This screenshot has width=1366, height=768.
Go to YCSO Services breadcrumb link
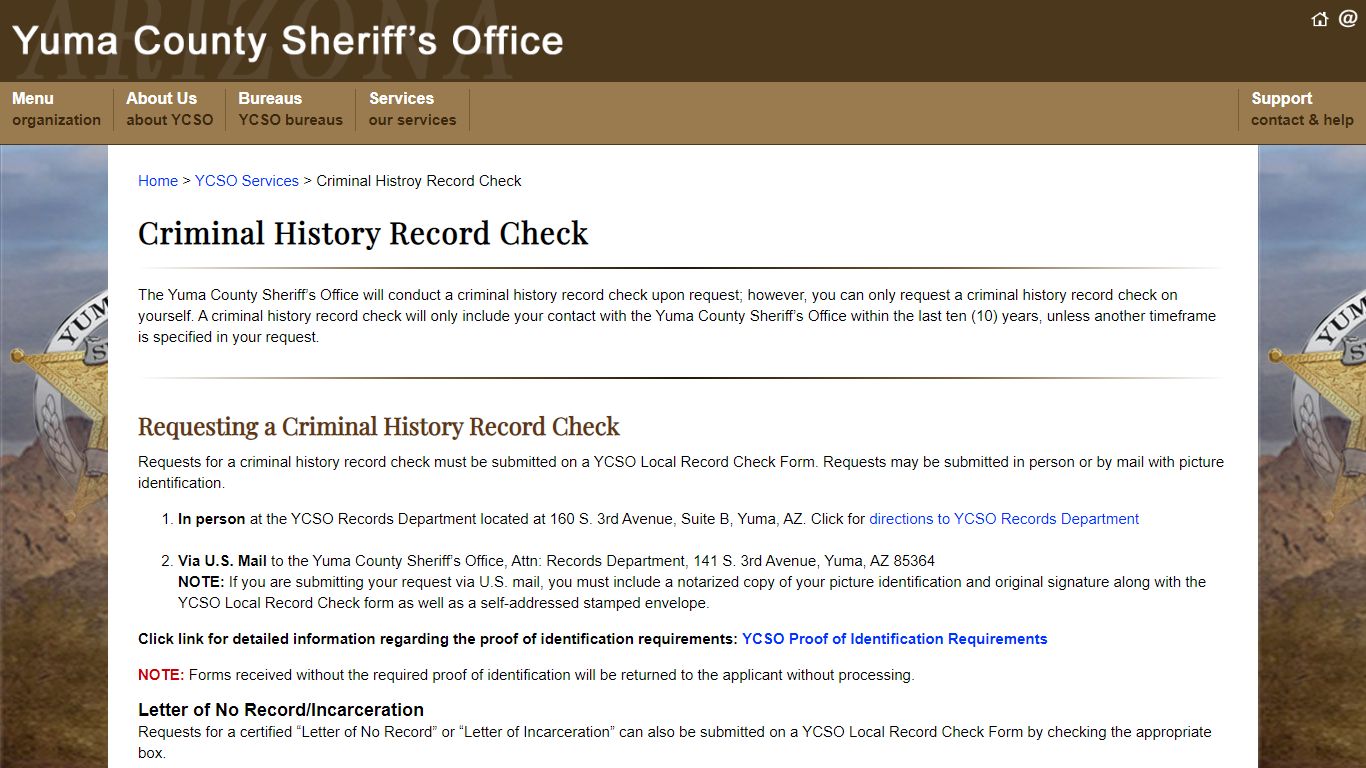pos(247,181)
